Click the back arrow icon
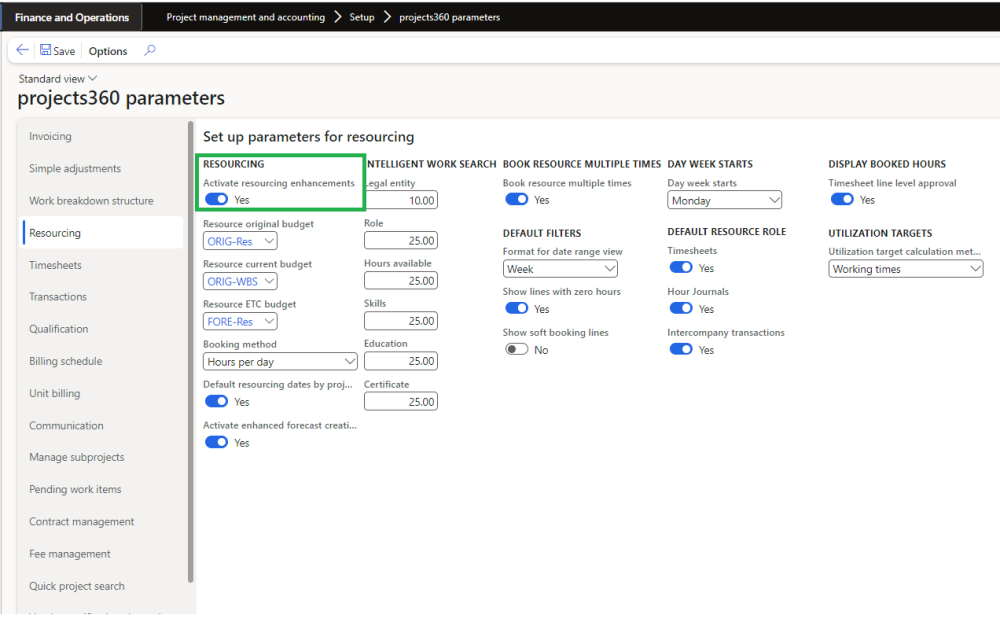1000x622 pixels. pos(23,51)
